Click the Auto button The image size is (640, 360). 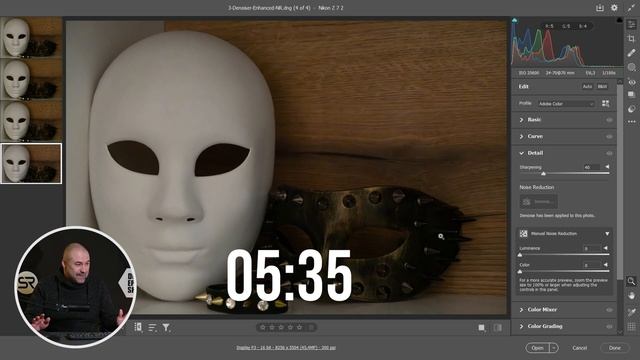(587, 87)
